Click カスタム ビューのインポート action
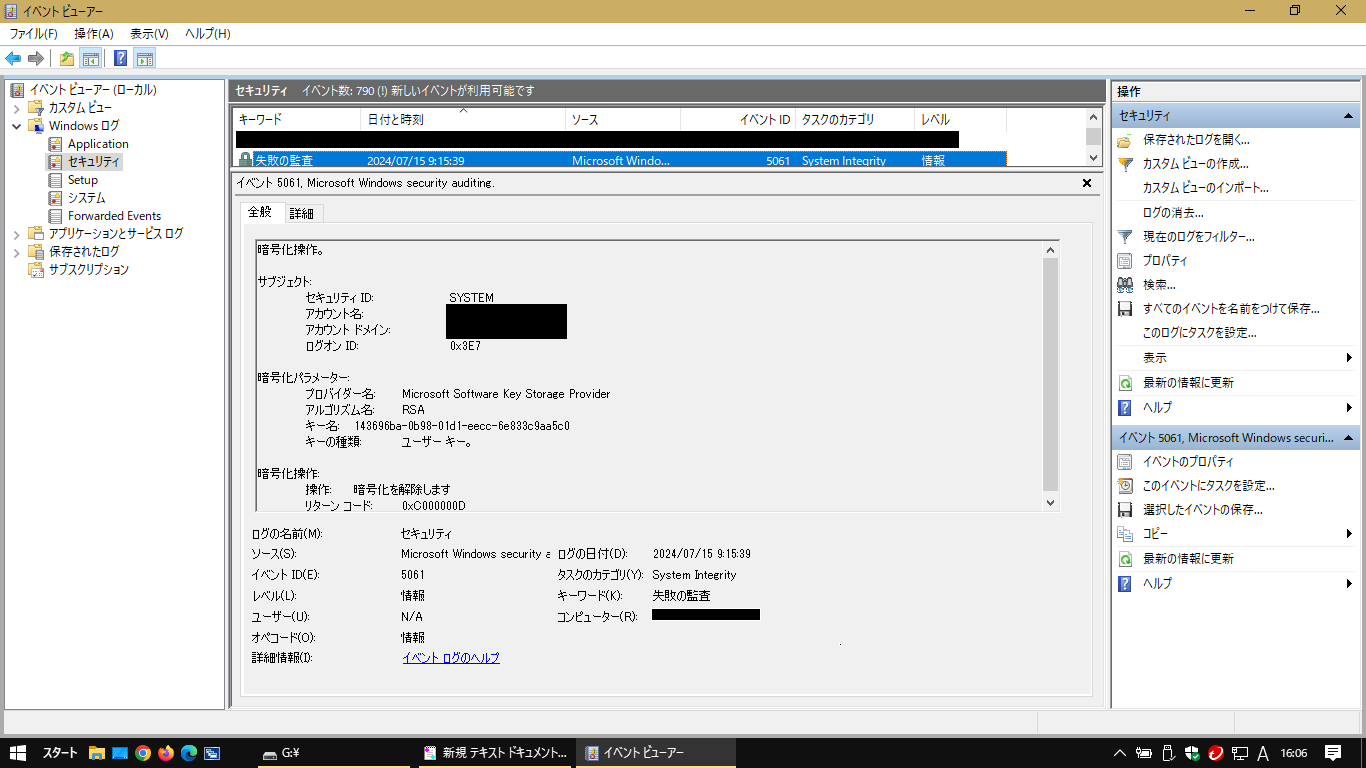 click(x=1205, y=188)
